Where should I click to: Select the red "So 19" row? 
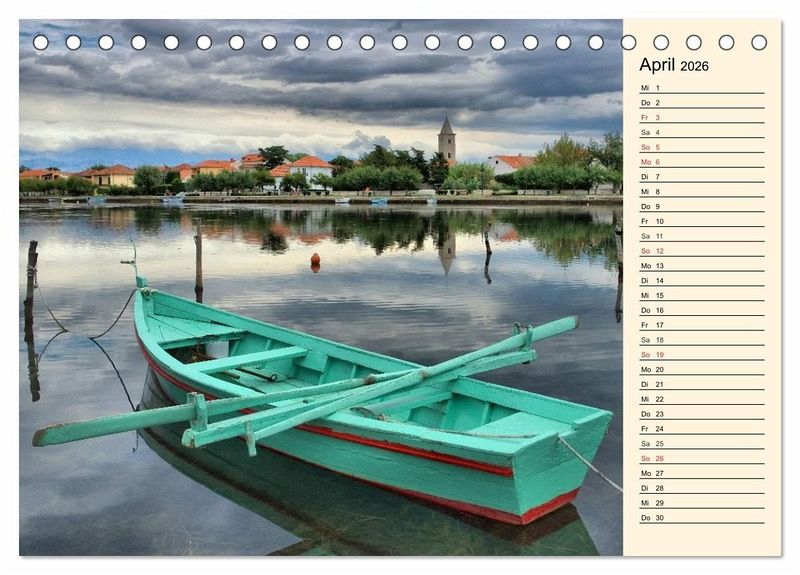click(702, 354)
